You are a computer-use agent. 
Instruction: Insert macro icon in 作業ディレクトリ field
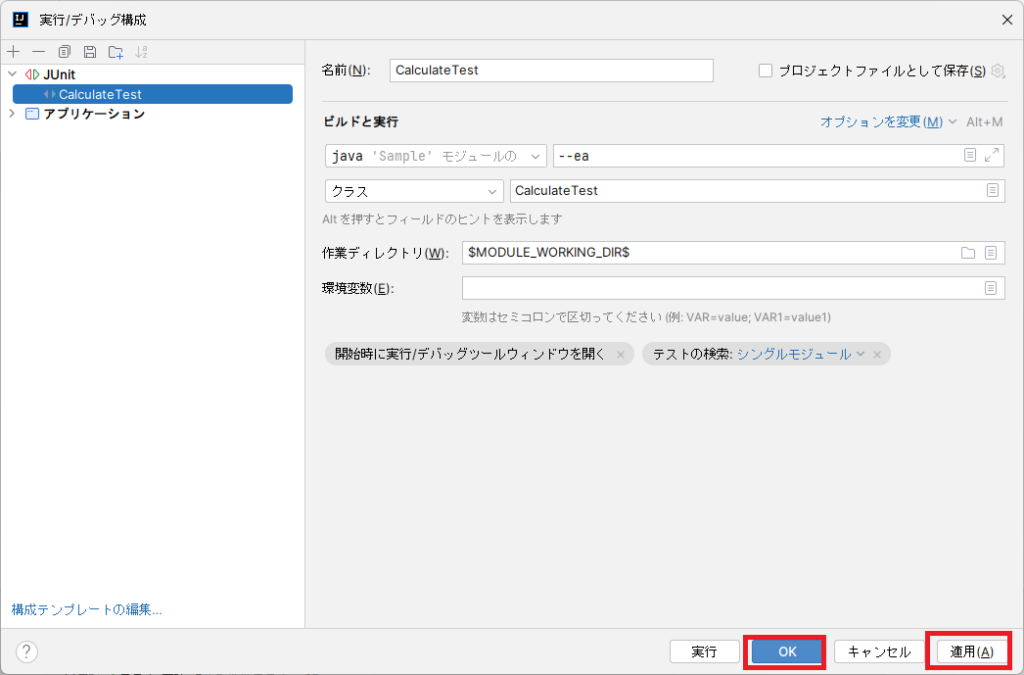991,253
